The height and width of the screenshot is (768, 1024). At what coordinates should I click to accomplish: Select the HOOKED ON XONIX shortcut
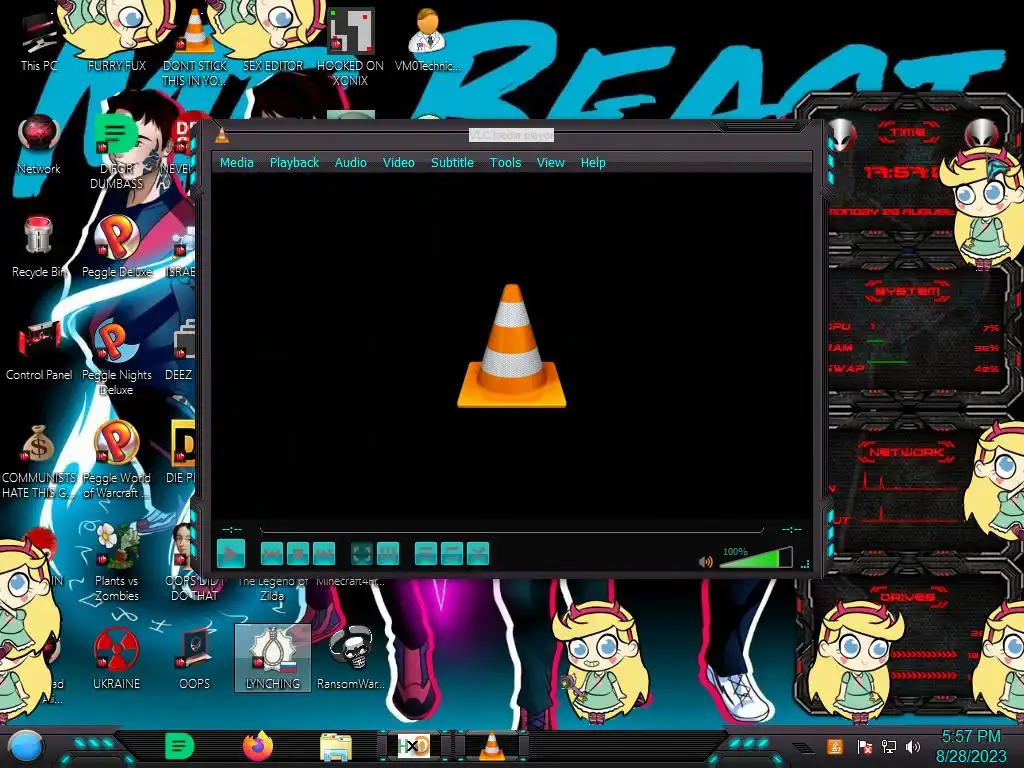[x=351, y=48]
